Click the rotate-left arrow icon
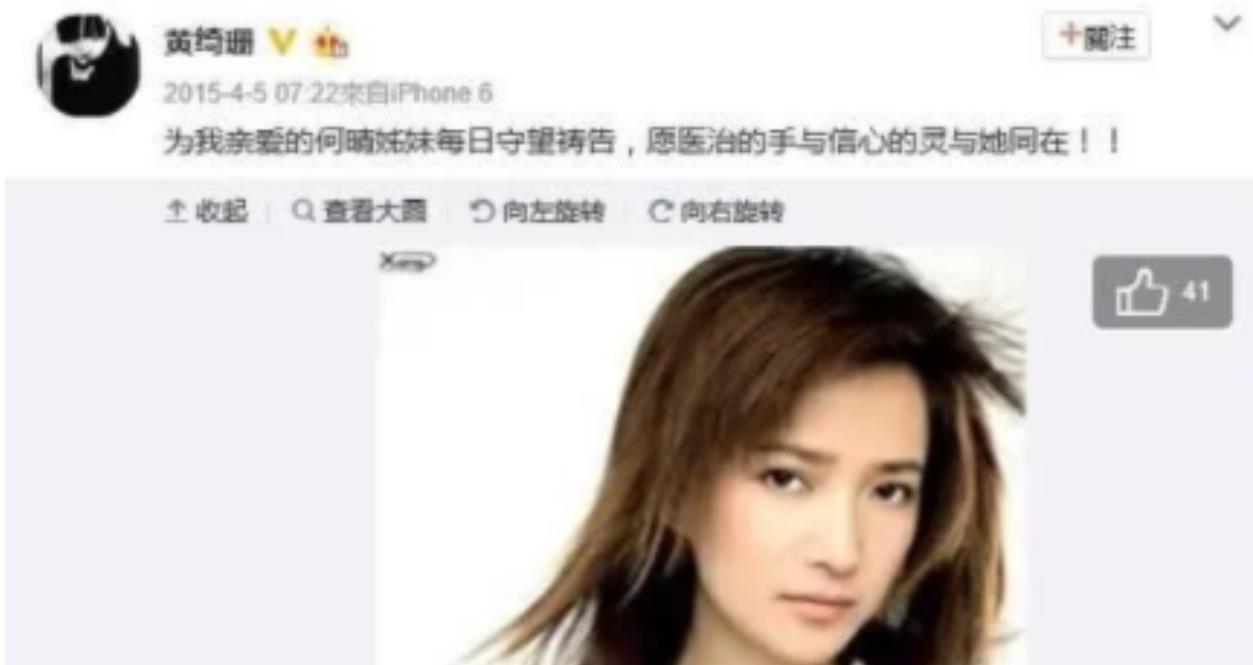This screenshot has width=1253, height=665. [x=482, y=211]
